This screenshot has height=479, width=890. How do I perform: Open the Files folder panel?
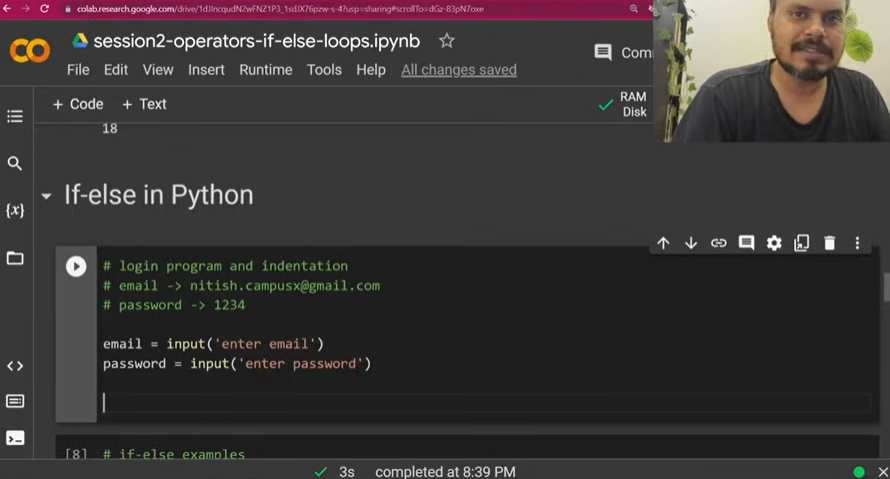[15, 258]
